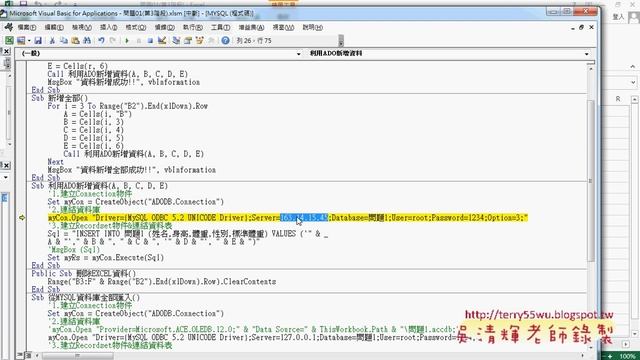Open VBA Help with the question mark icon

coord(225,40)
